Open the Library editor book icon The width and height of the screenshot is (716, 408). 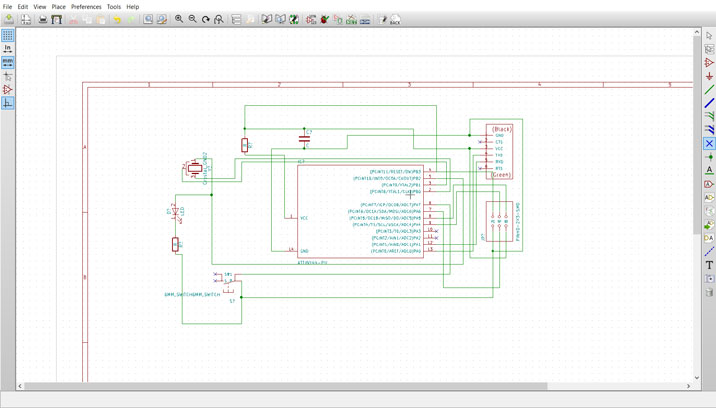(267, 19)
